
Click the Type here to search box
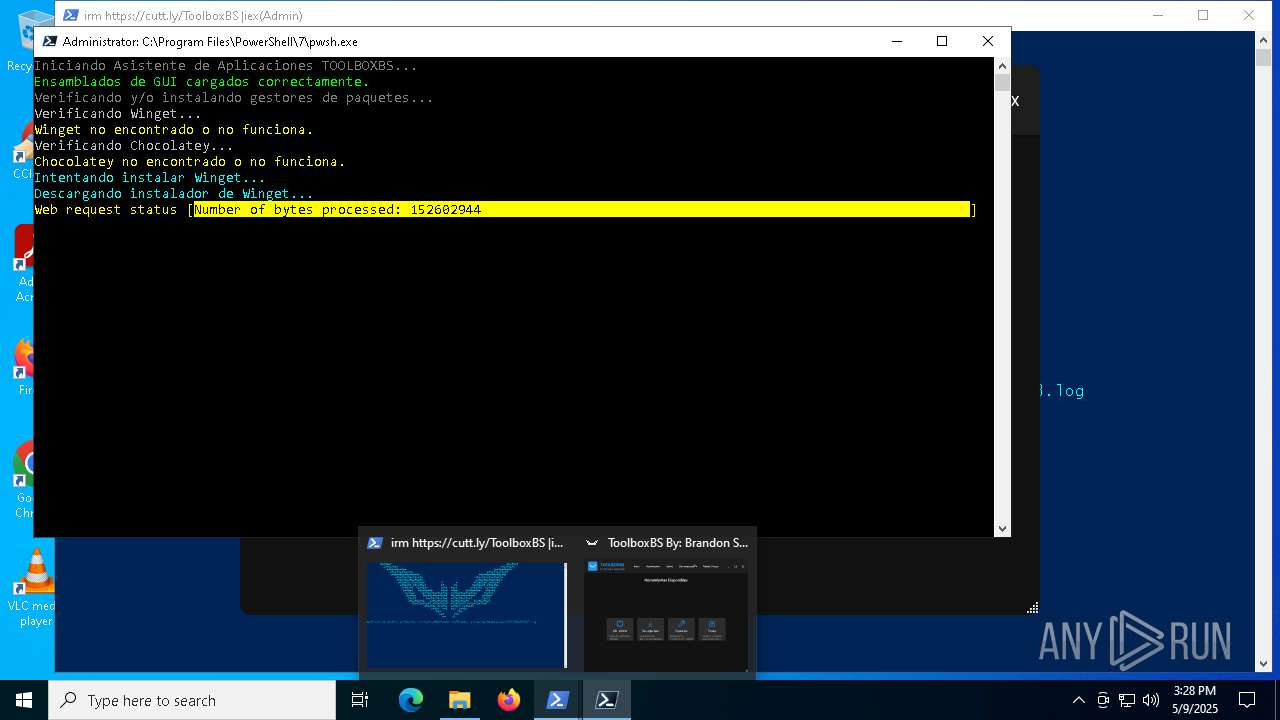(x=192, y=700)
